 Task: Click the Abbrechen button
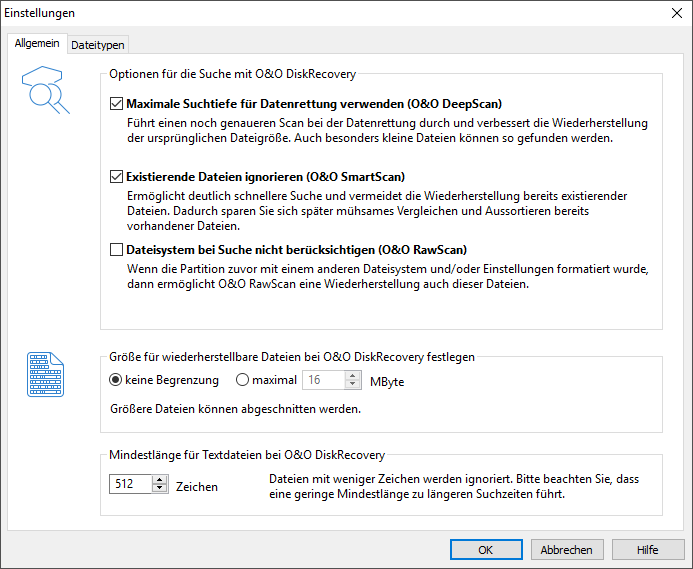click(566, 549)
